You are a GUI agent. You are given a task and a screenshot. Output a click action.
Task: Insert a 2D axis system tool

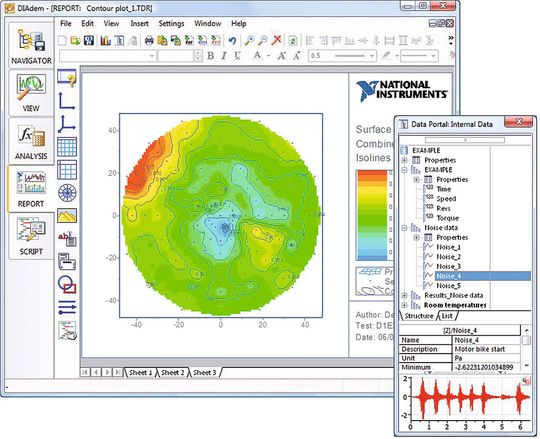point(67,101)
